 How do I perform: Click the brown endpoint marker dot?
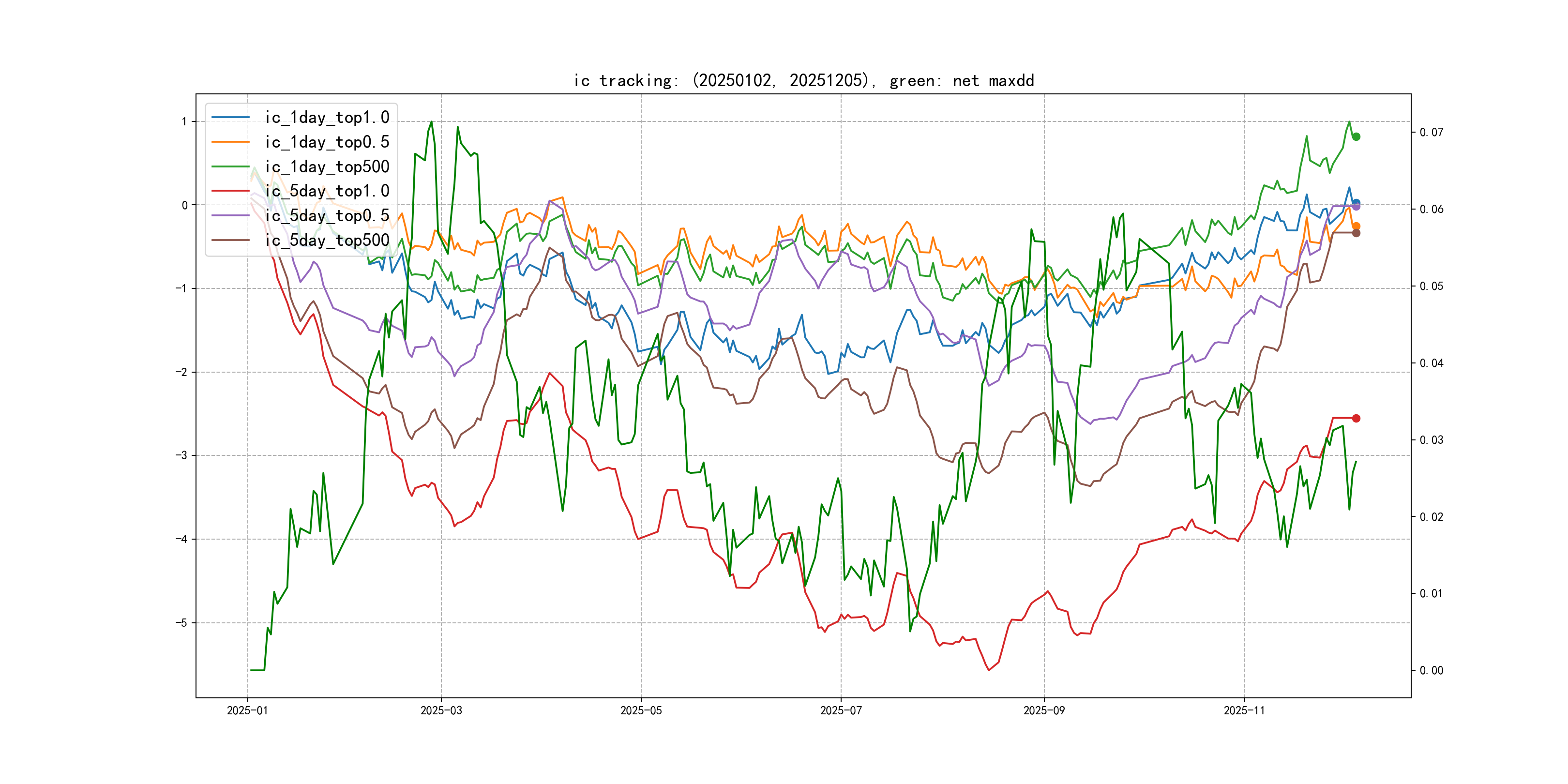coord(1356,233)
